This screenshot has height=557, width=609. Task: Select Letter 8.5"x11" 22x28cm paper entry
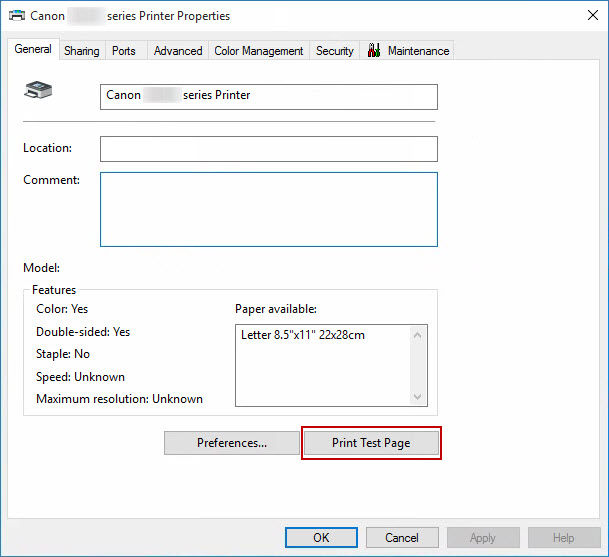[303, 335]
